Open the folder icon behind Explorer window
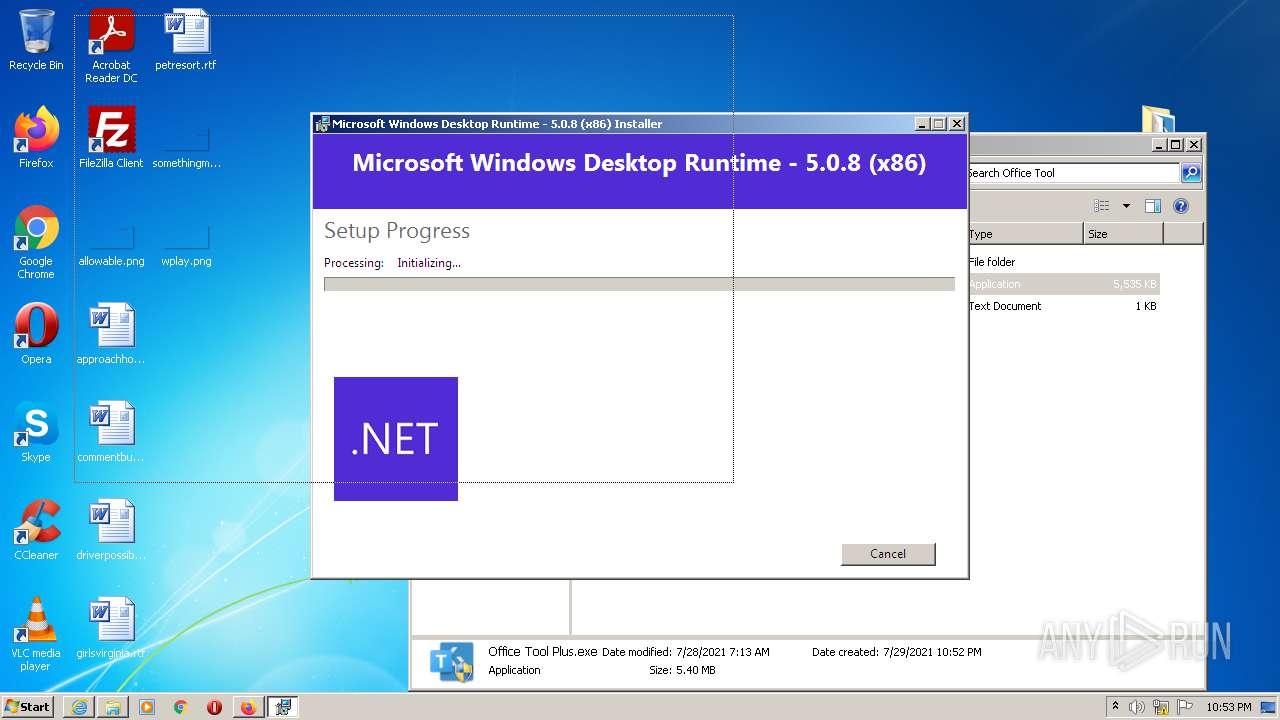This screenshot has width=1280, height=720. click(1159, 119)
